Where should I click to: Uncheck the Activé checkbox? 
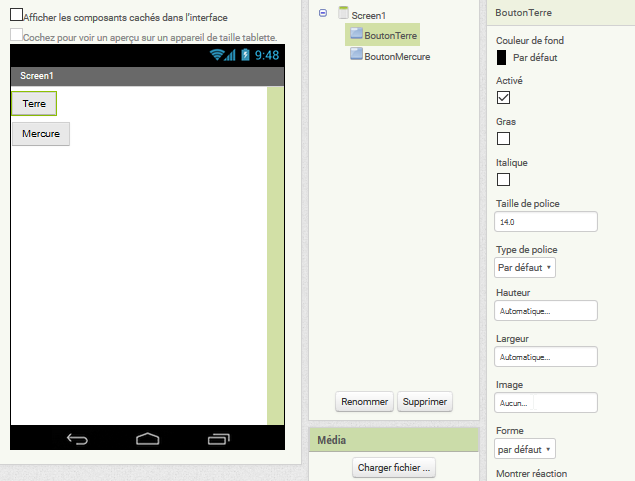pyautogui.click(x=504, y=98)
